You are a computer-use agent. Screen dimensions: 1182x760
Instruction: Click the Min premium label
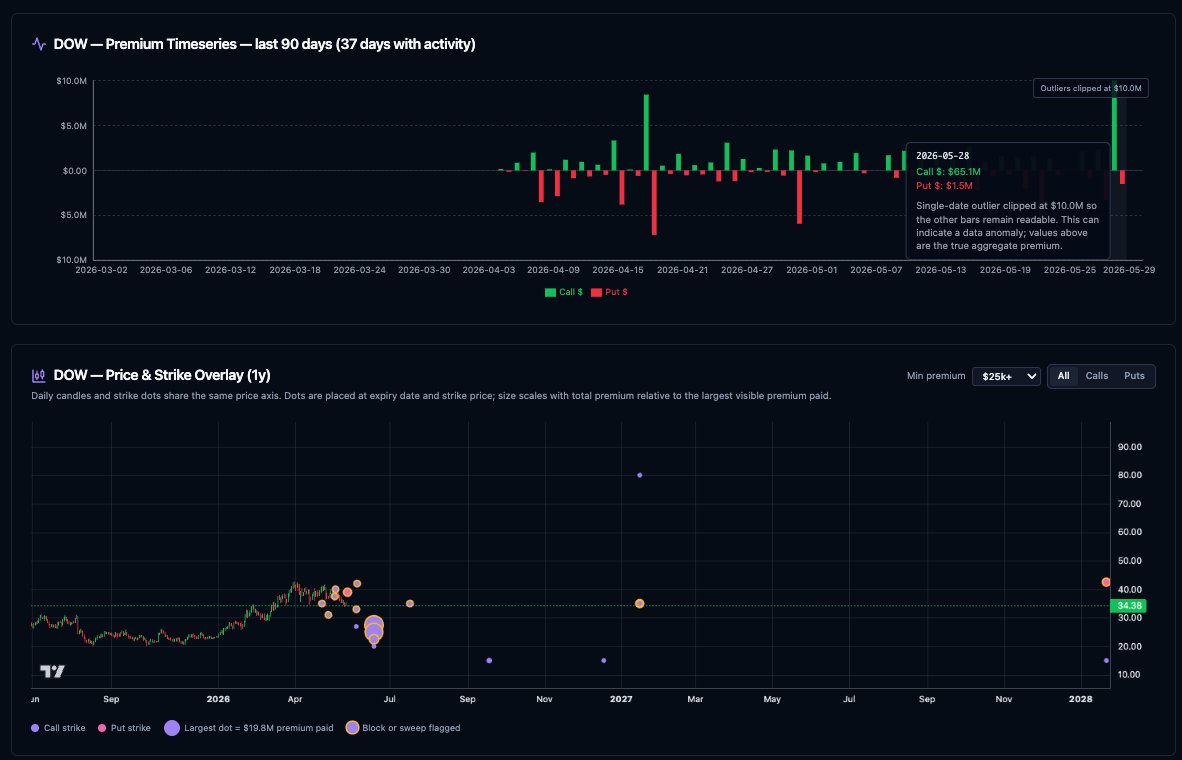(935, 375)
